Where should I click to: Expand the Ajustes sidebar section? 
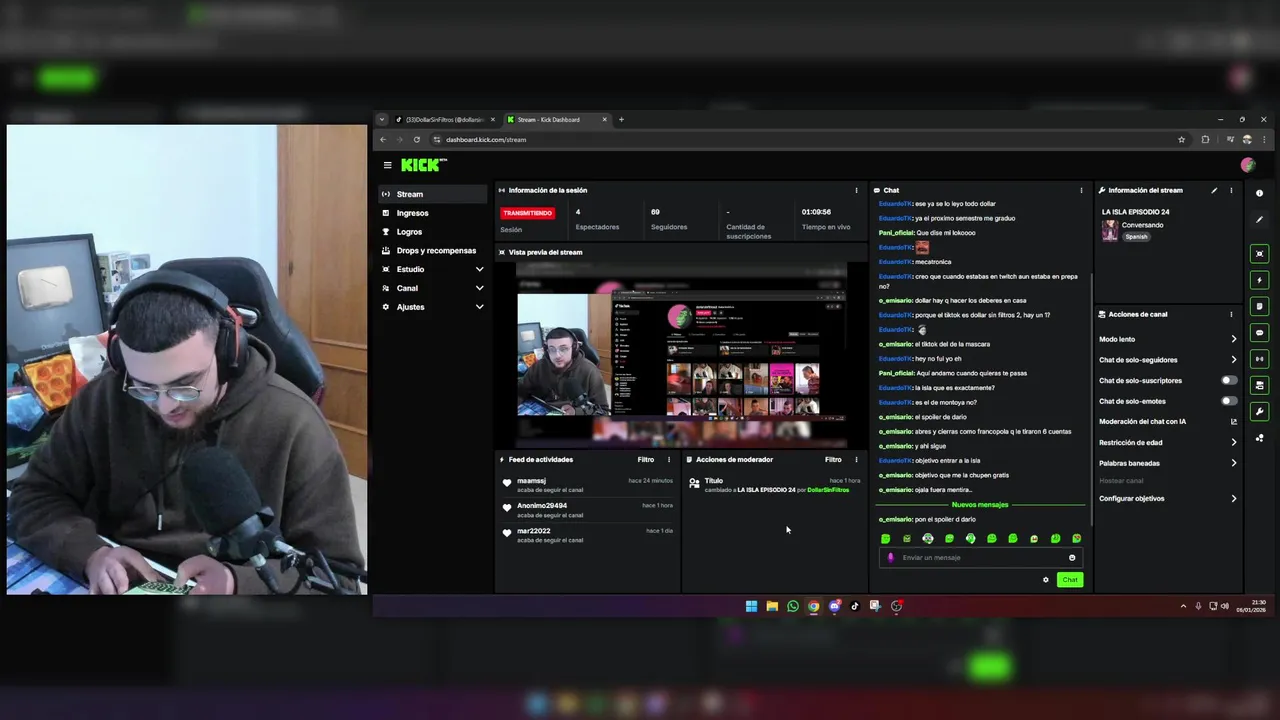[x=432, y=307]
